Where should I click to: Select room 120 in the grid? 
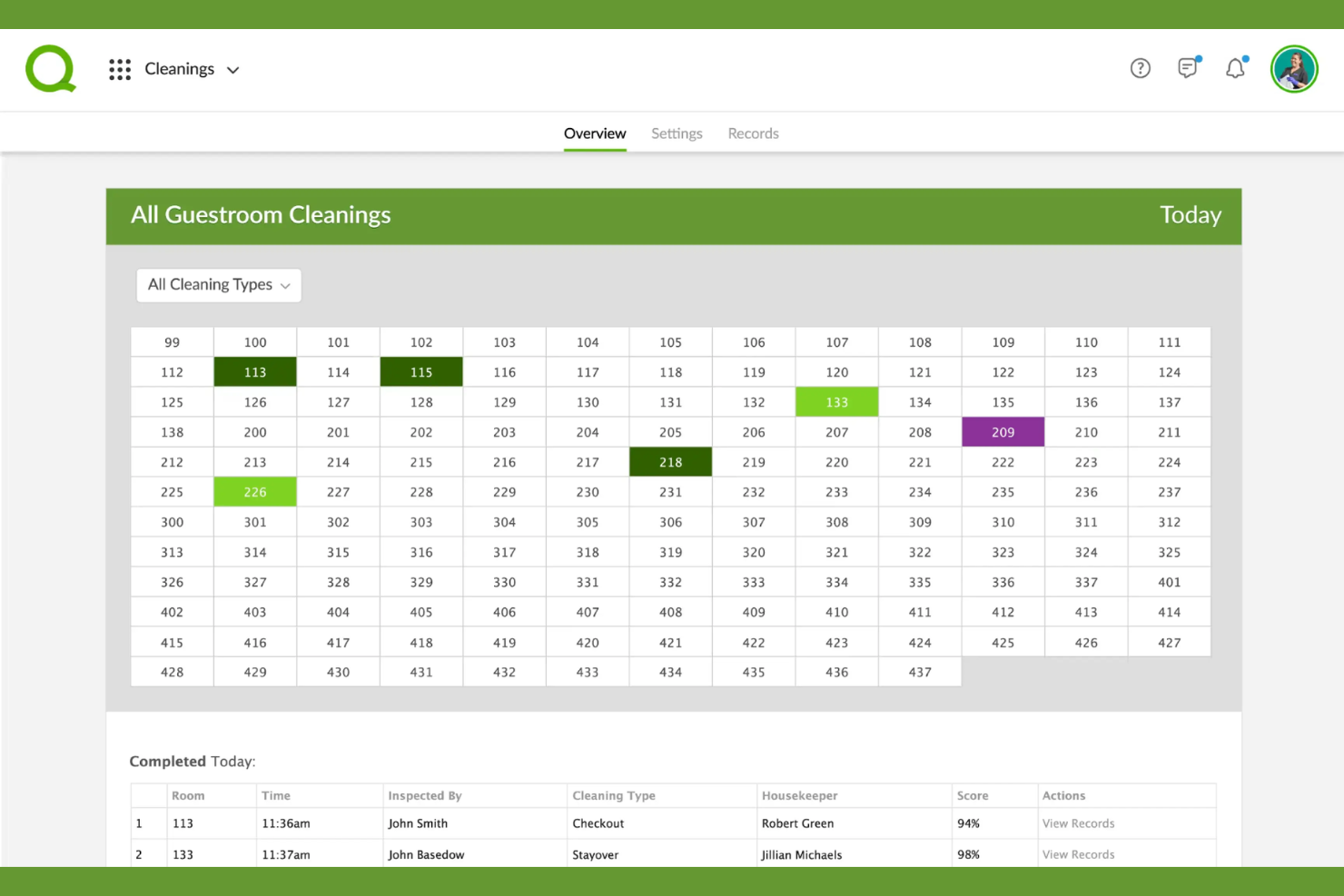(x=837, y=372)
